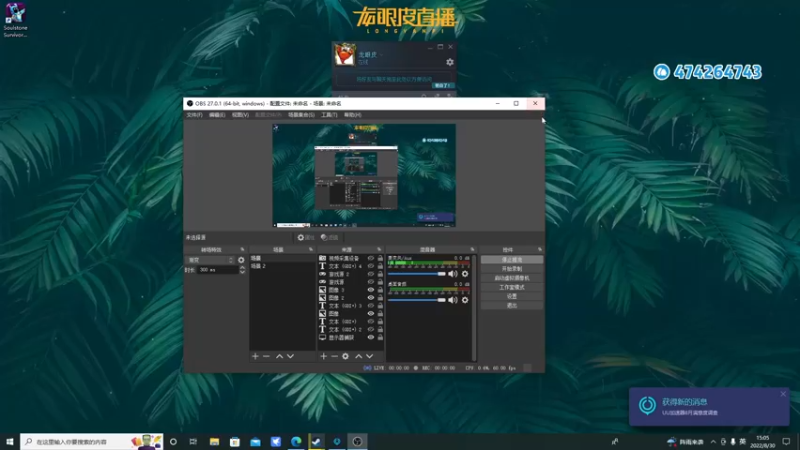The image size is (800, 450).
Task: Select 场景 2 in the scenes list
Action: pyautogui.click(x=282, y=266)
